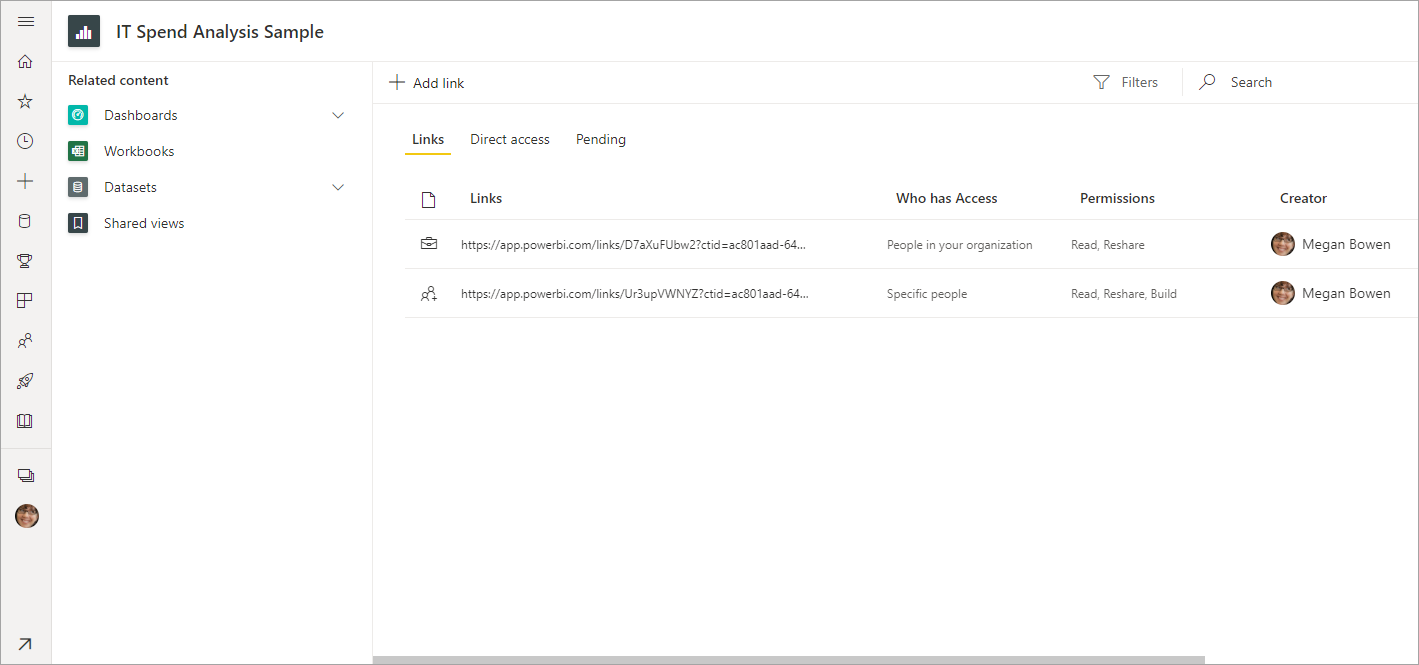Click the horizontal scrollbar at the bottom

coord(789,660)
